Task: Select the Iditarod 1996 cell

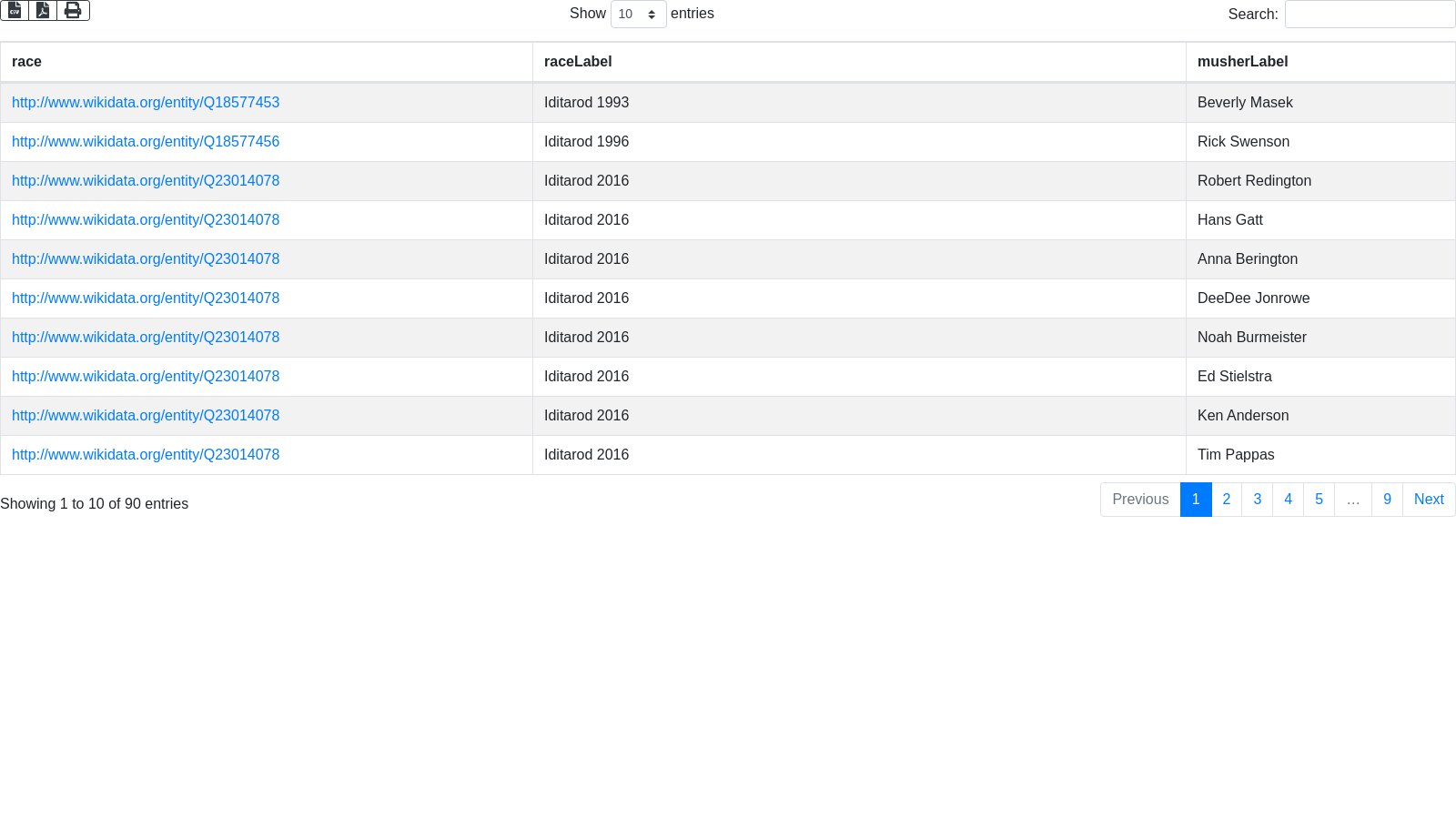Action: 859,142
